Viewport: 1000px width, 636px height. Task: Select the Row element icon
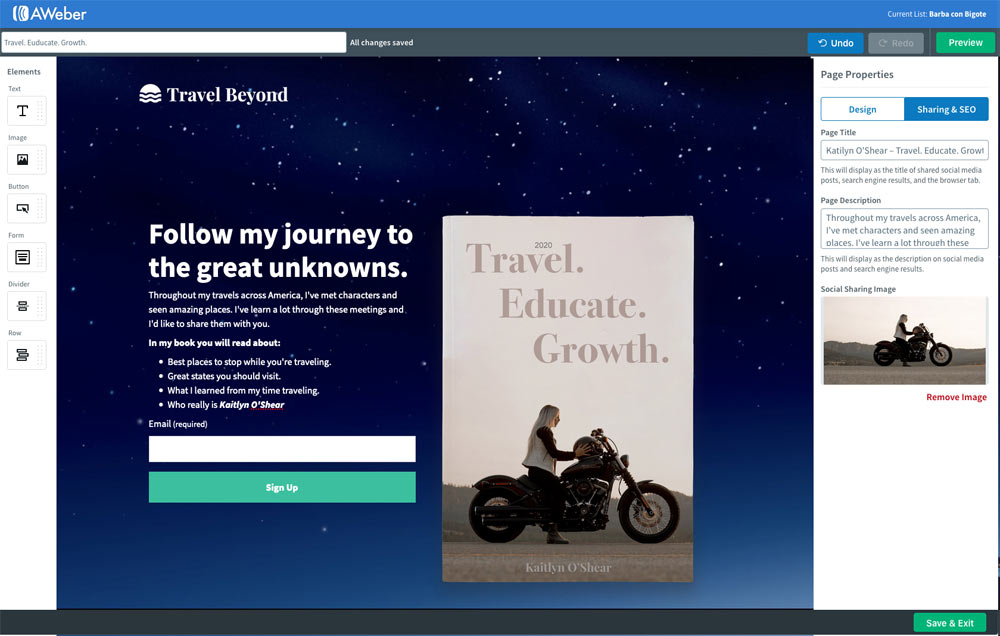pos(22,355)
